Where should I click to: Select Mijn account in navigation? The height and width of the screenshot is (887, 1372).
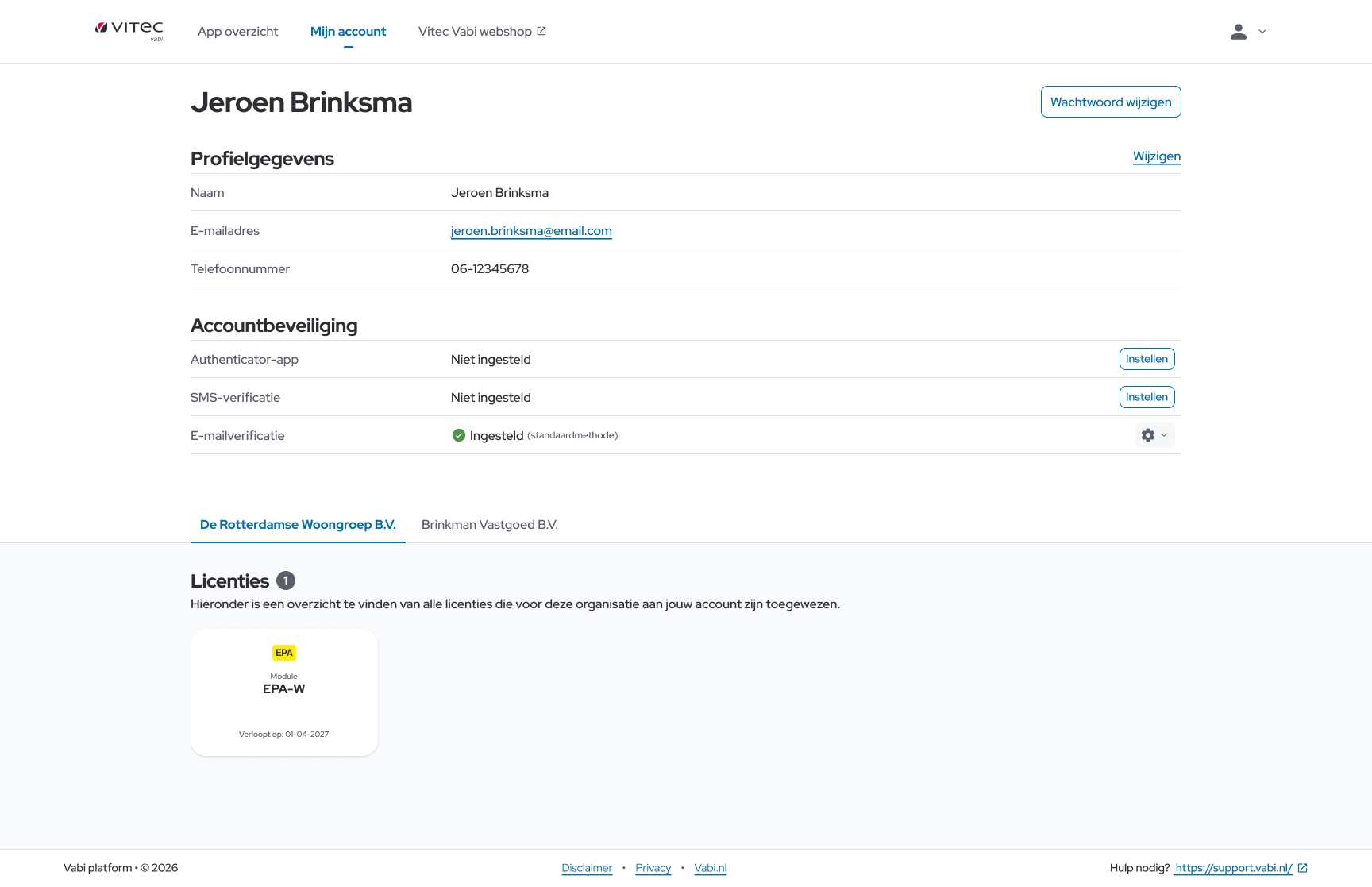click(348, 32)
